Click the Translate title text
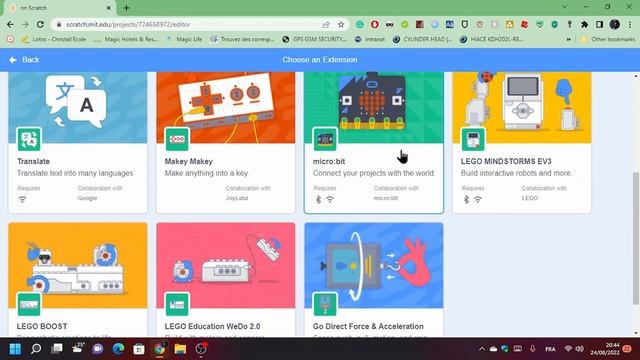The height and width of the screenshot is (360, 640). (33, 161)
